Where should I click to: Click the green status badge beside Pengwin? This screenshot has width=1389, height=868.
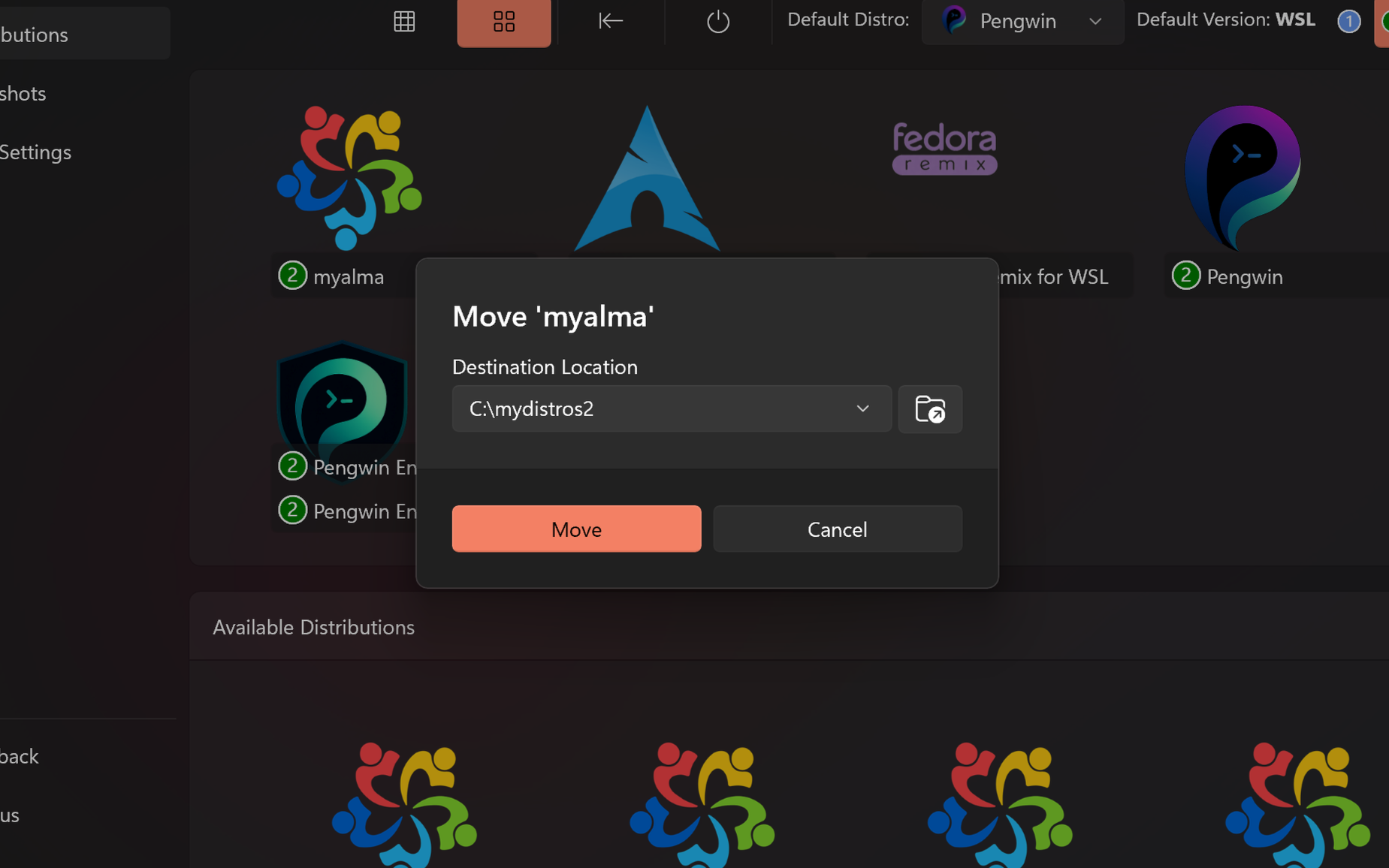pyautogui.click(x=1185, y=275)
